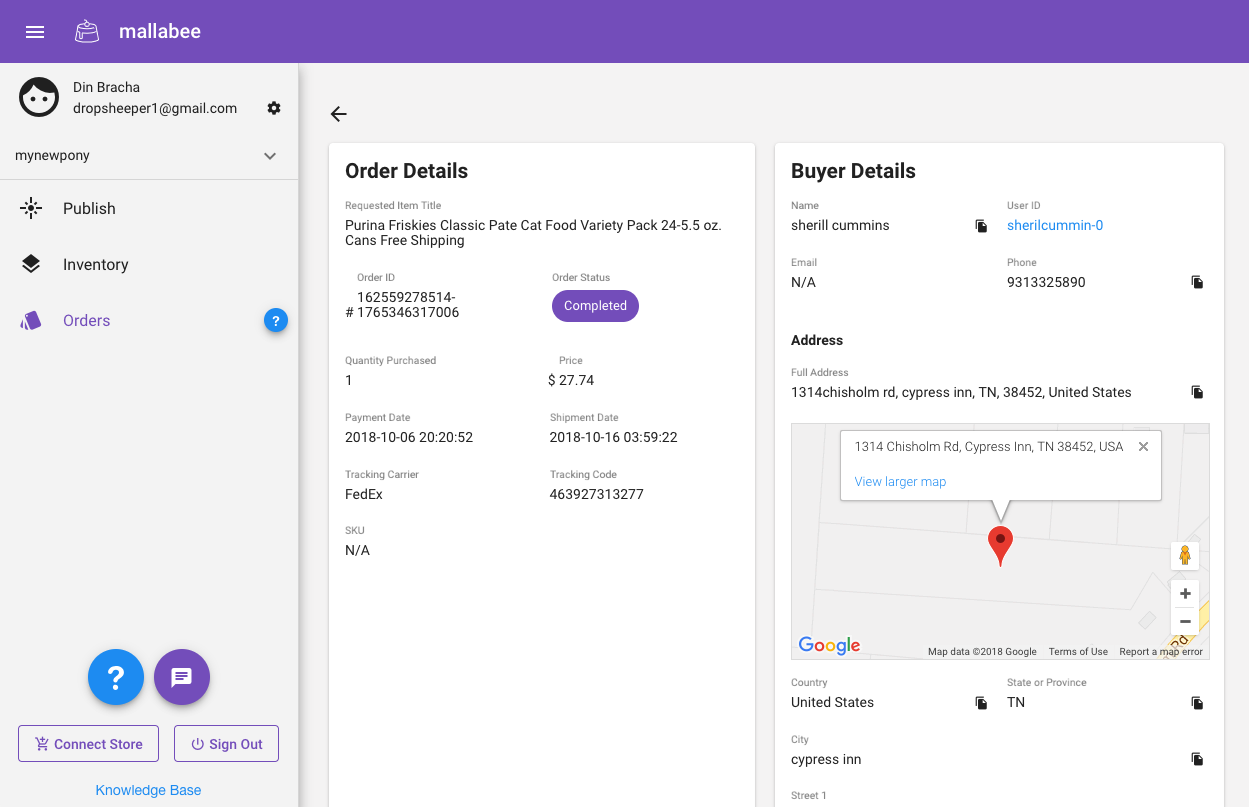Click the Sign Out button
The width and height of the screenshot is (1249, 807).
(x=226, y=744)
